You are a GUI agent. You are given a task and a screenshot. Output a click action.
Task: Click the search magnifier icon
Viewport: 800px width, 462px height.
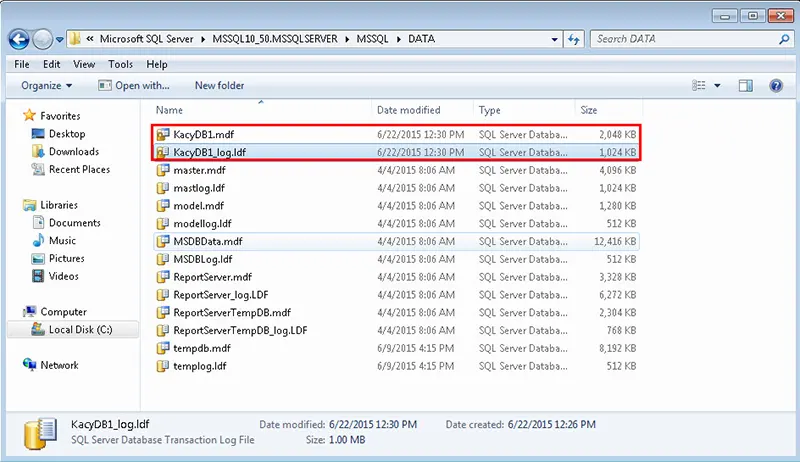tap(784, 39)
